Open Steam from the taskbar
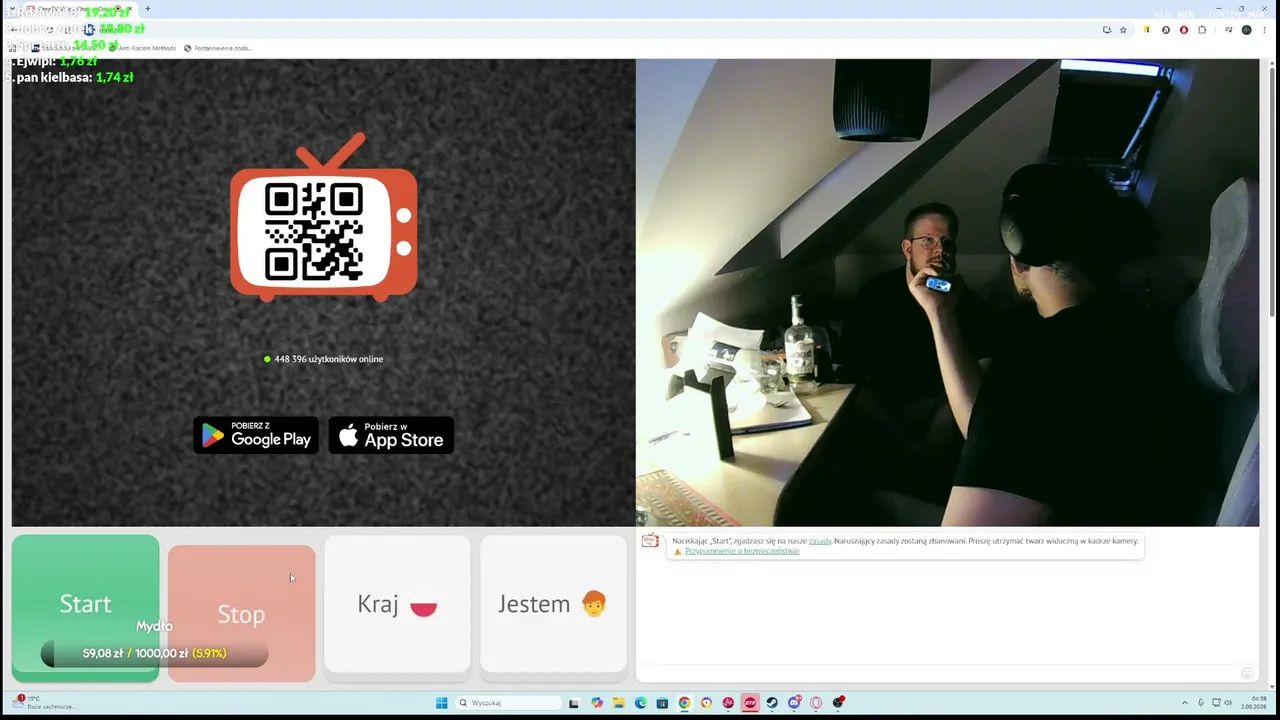Screen dimensions: 1280x720 tap(772, 703)
